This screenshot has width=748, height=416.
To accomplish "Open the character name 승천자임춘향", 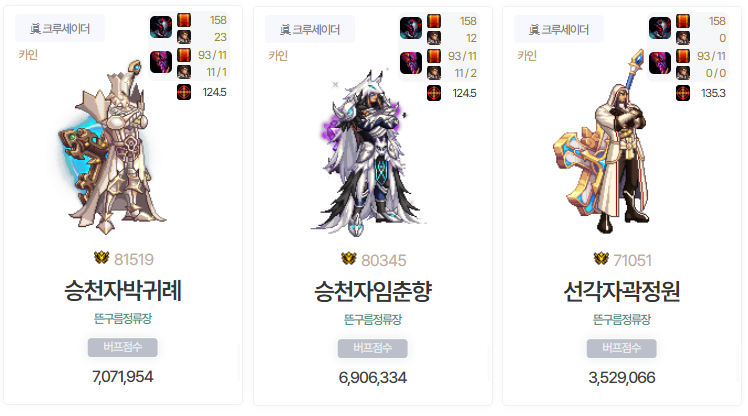I will 373,291.
